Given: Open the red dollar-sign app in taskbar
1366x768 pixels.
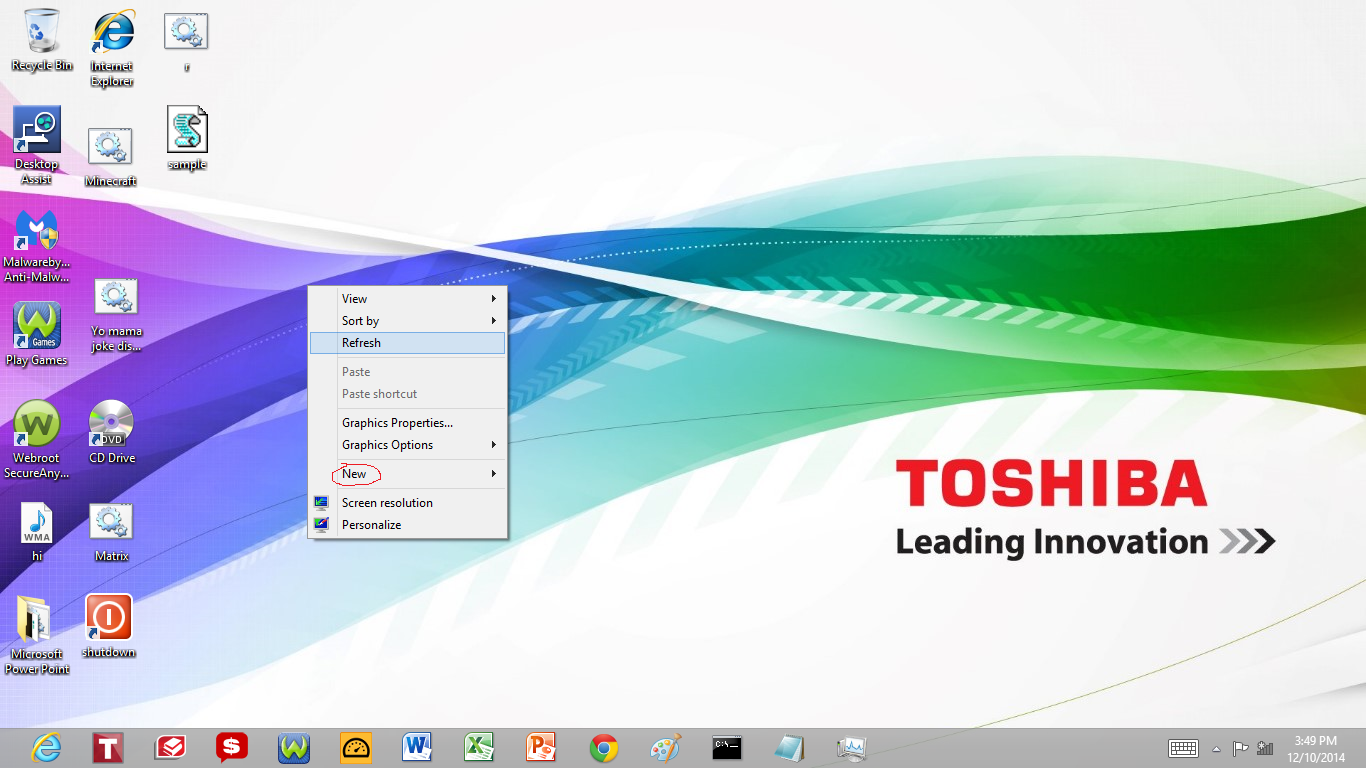Looking at the screenshot, I should [232, 747].
